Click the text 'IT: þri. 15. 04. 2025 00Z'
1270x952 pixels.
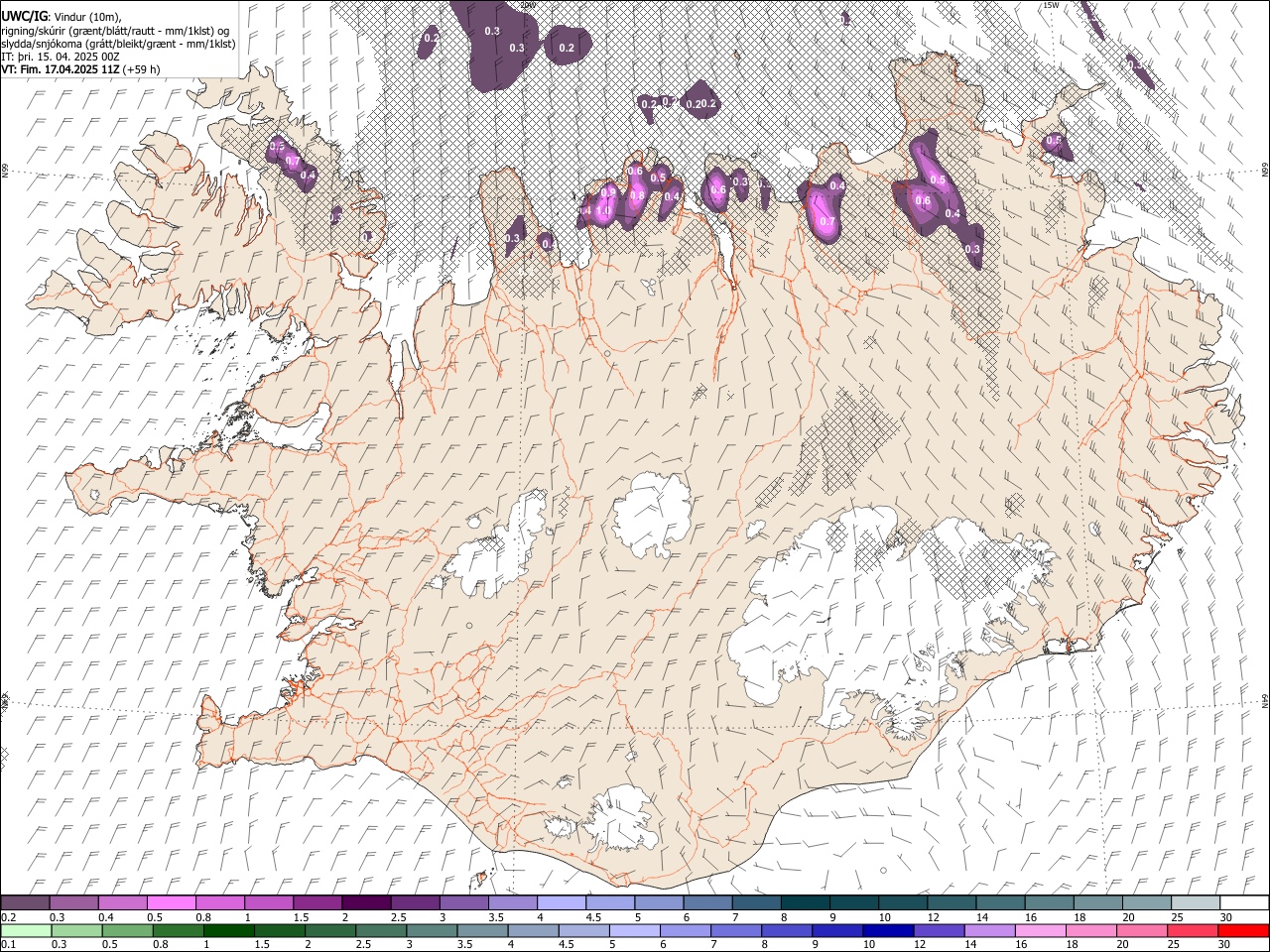[61, 57]
